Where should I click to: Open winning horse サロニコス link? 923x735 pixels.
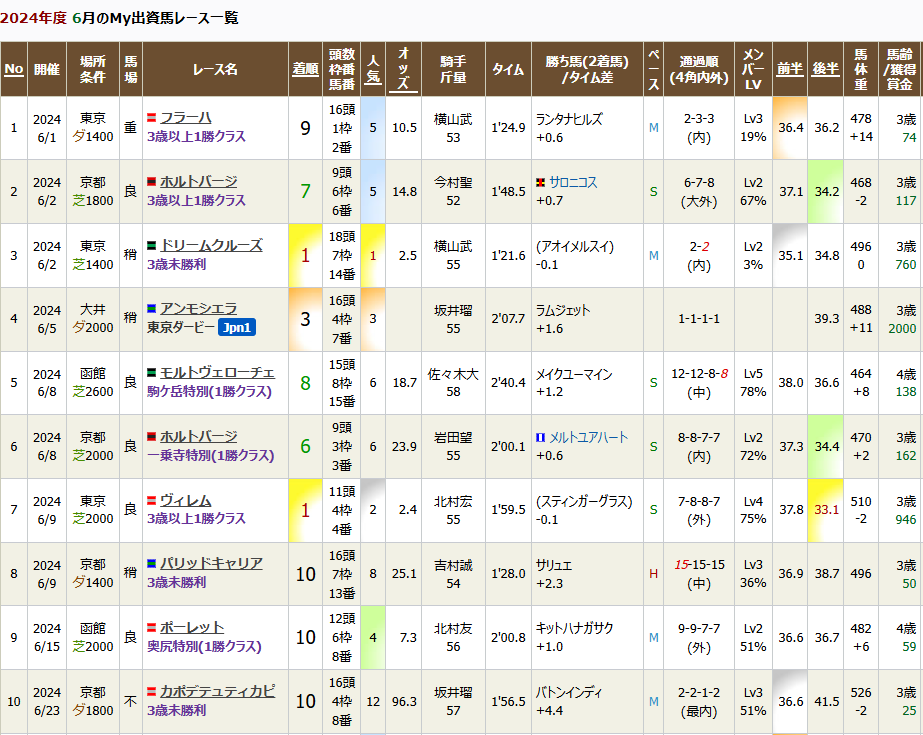(573, 182)
